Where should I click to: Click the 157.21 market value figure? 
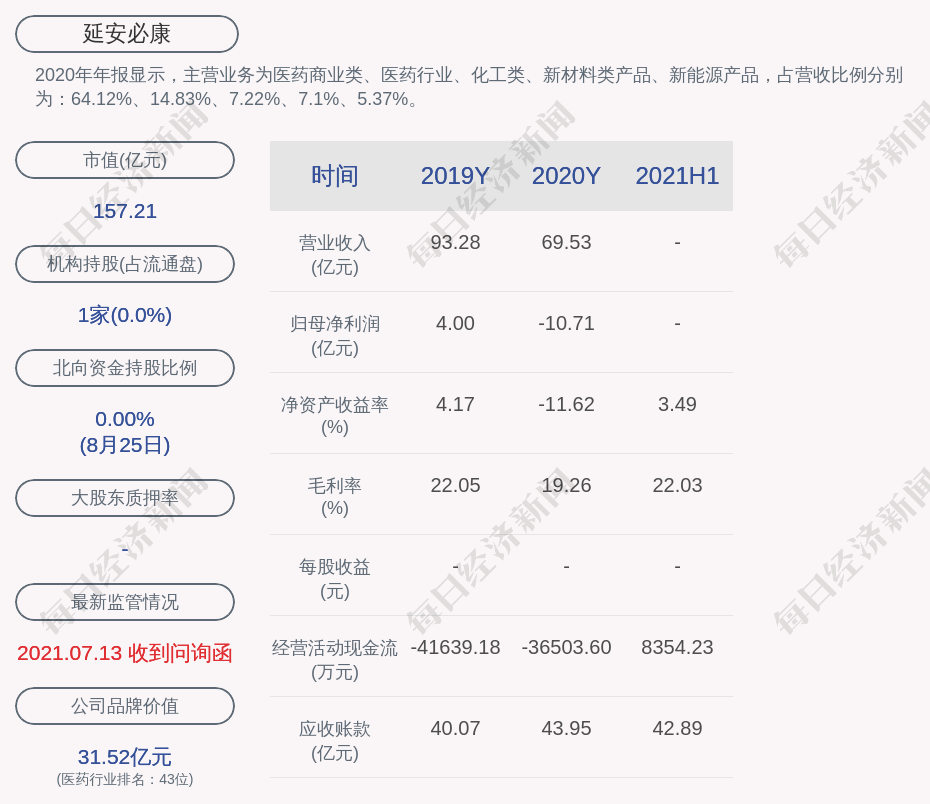(x=125, y=211)
